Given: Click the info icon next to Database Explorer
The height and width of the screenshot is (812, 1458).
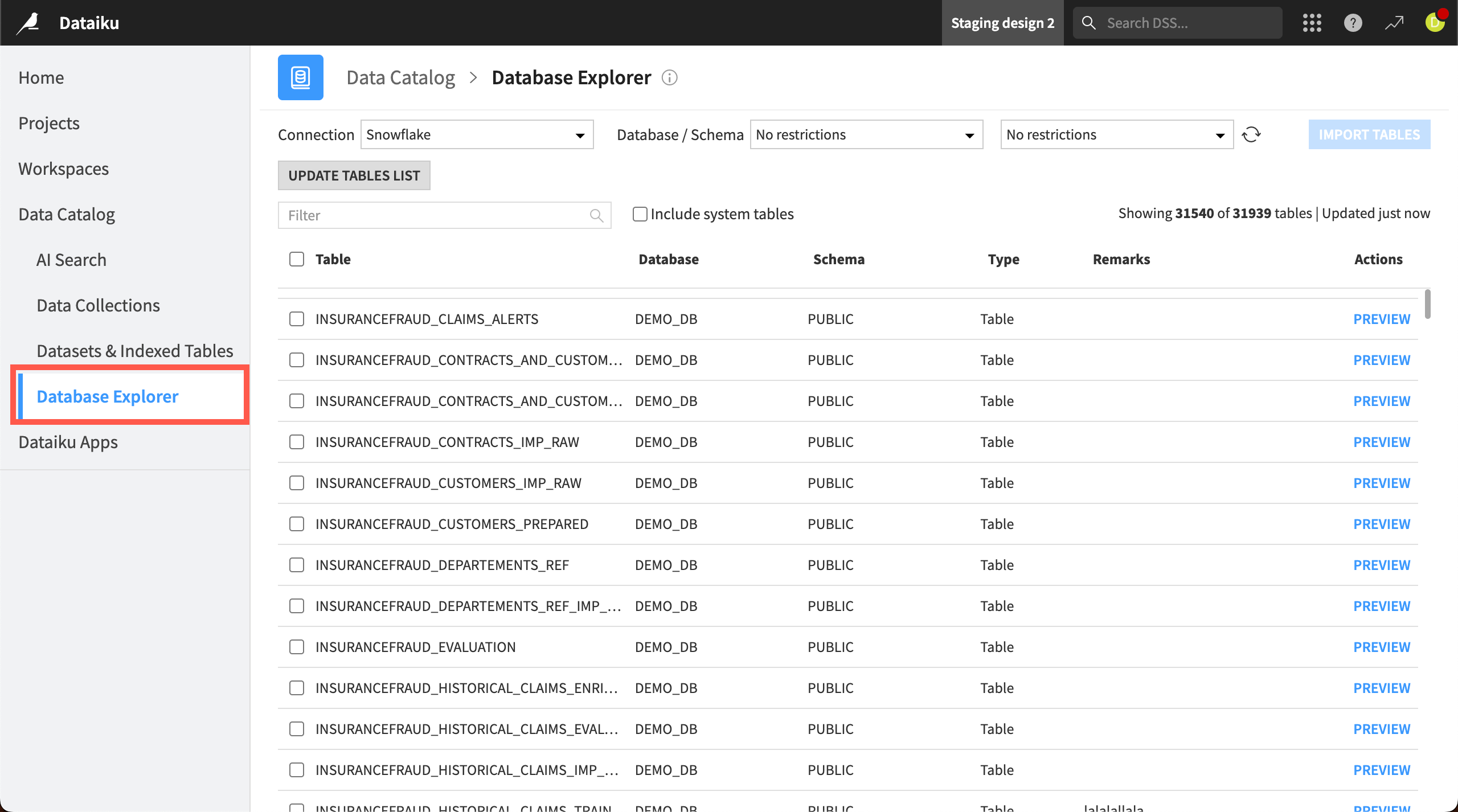Looking at the screenshot, I should (x=670, y=77).
